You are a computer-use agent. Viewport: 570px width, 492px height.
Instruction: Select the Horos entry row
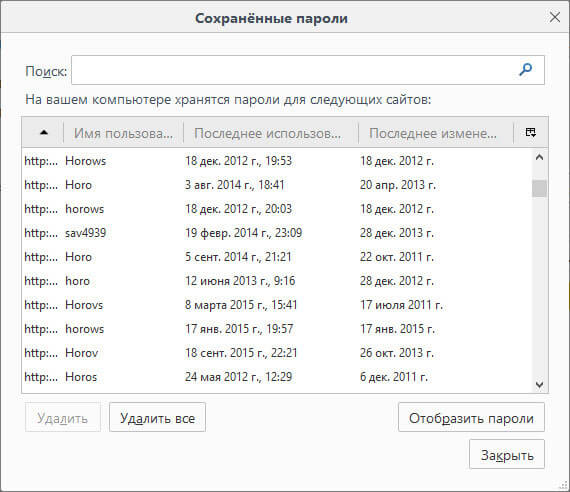point(276,377)
